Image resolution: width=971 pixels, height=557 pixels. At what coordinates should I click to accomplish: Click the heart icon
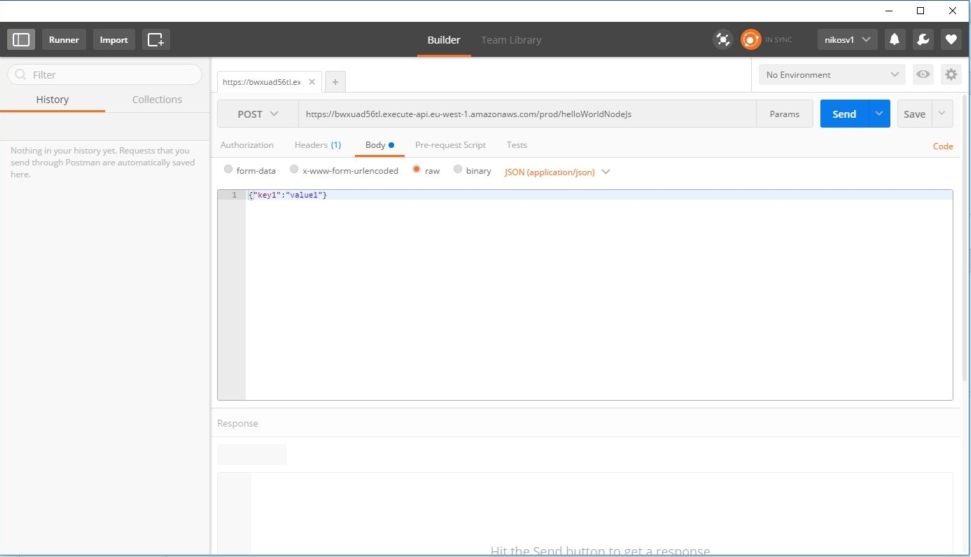[951, 40]
